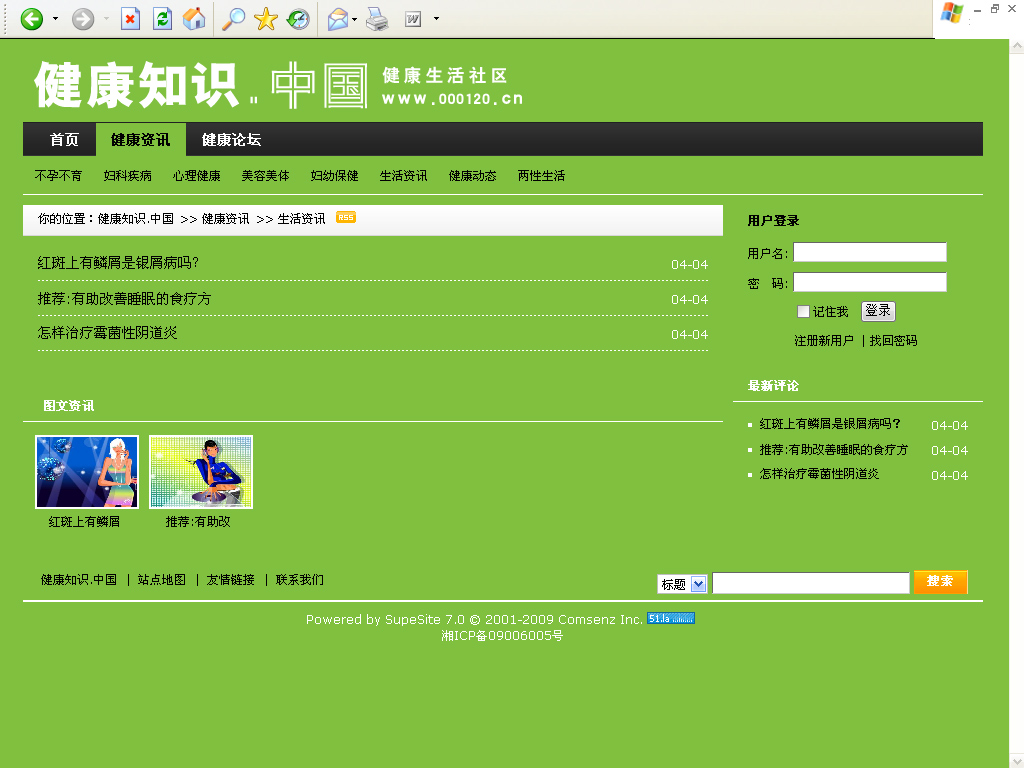
Task: Click the 密码 input field
Action: (x=869, y=282)
